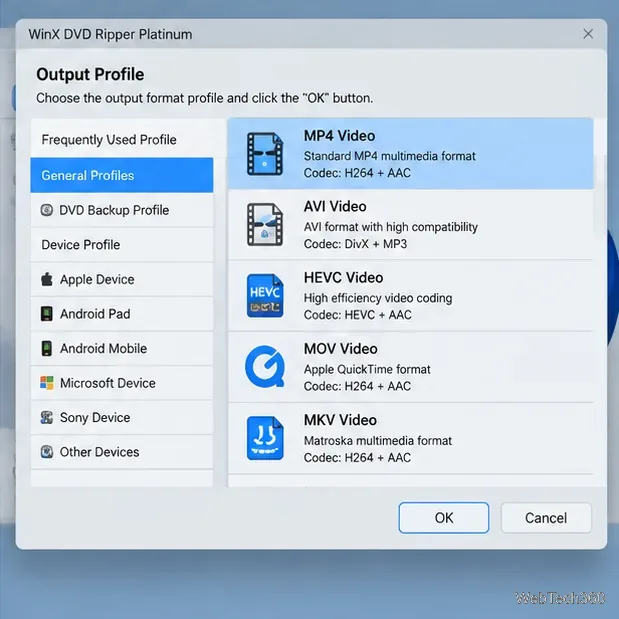Select the Device Profile category
The width and height of the screenshot is (619, 619).
click(122, 245)
